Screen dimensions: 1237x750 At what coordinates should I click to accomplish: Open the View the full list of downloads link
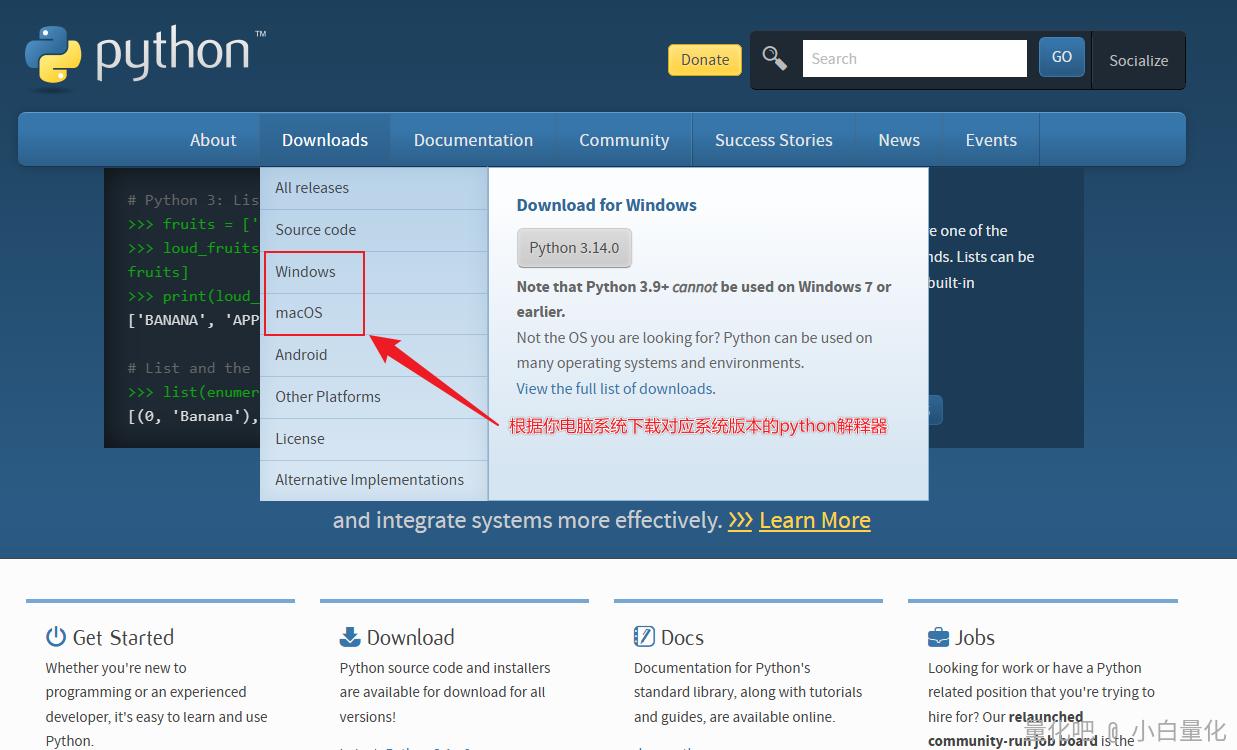615,389
